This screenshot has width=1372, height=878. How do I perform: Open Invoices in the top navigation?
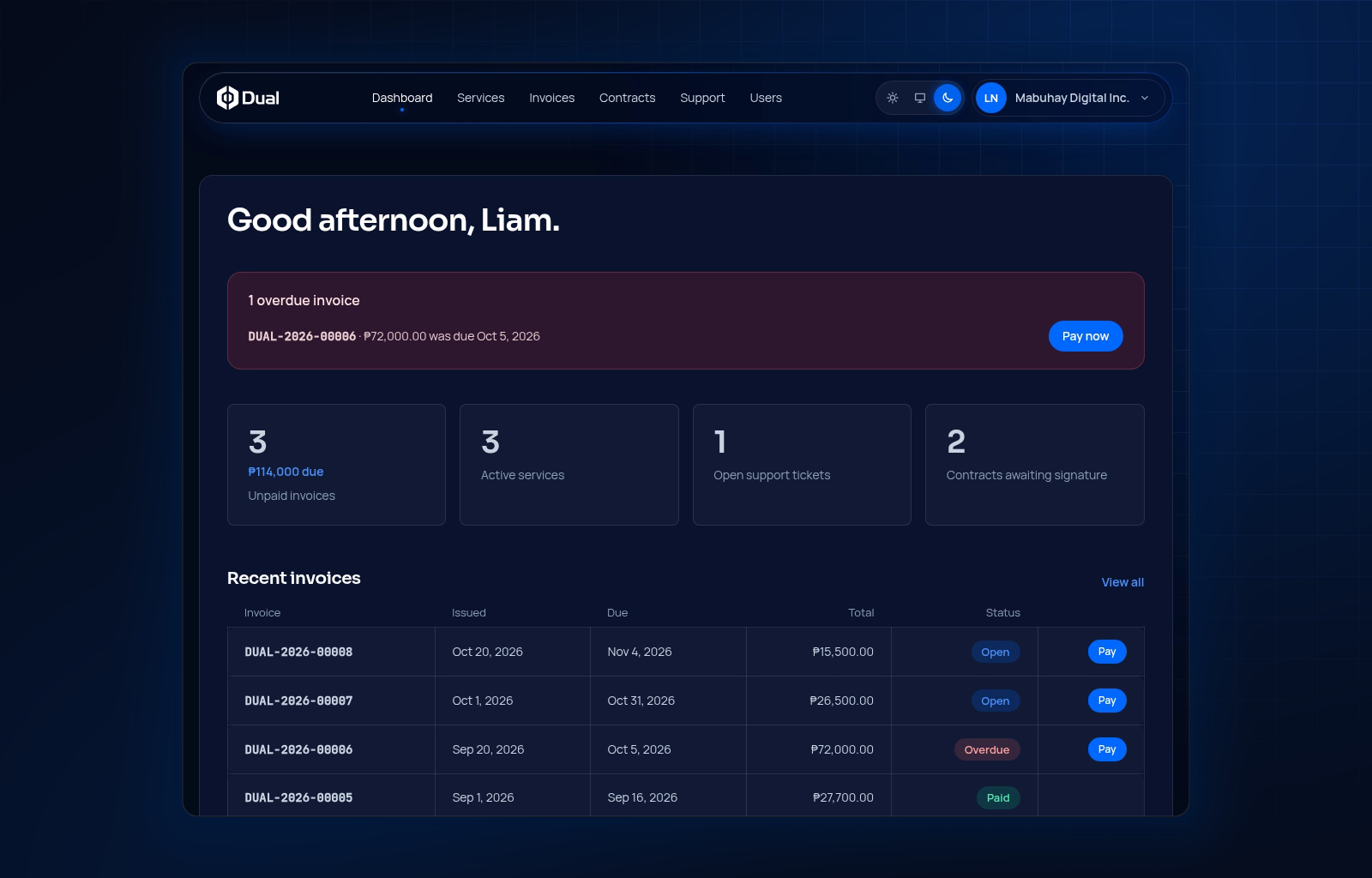click(552, 98)
